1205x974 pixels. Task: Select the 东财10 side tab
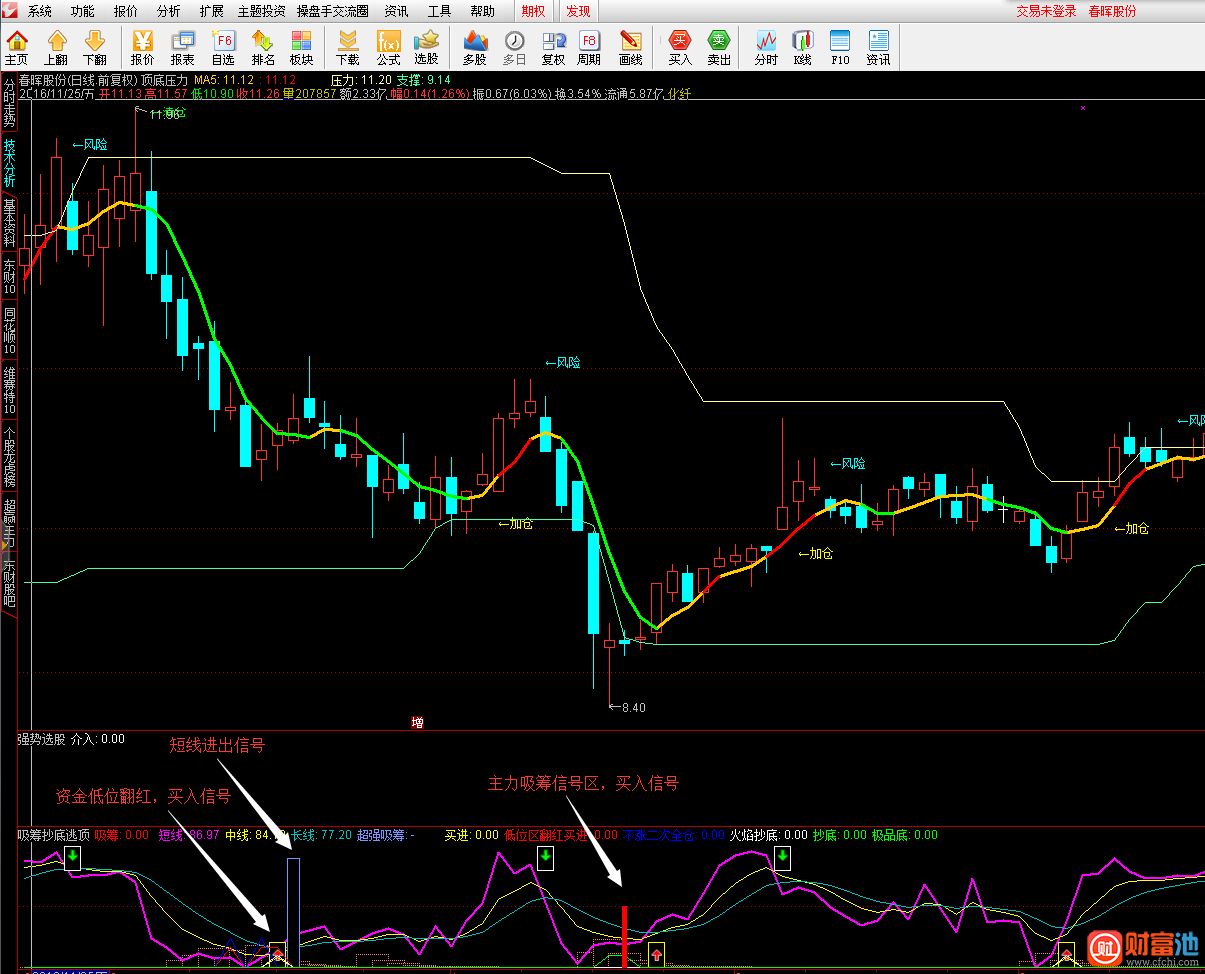point(9,277)
